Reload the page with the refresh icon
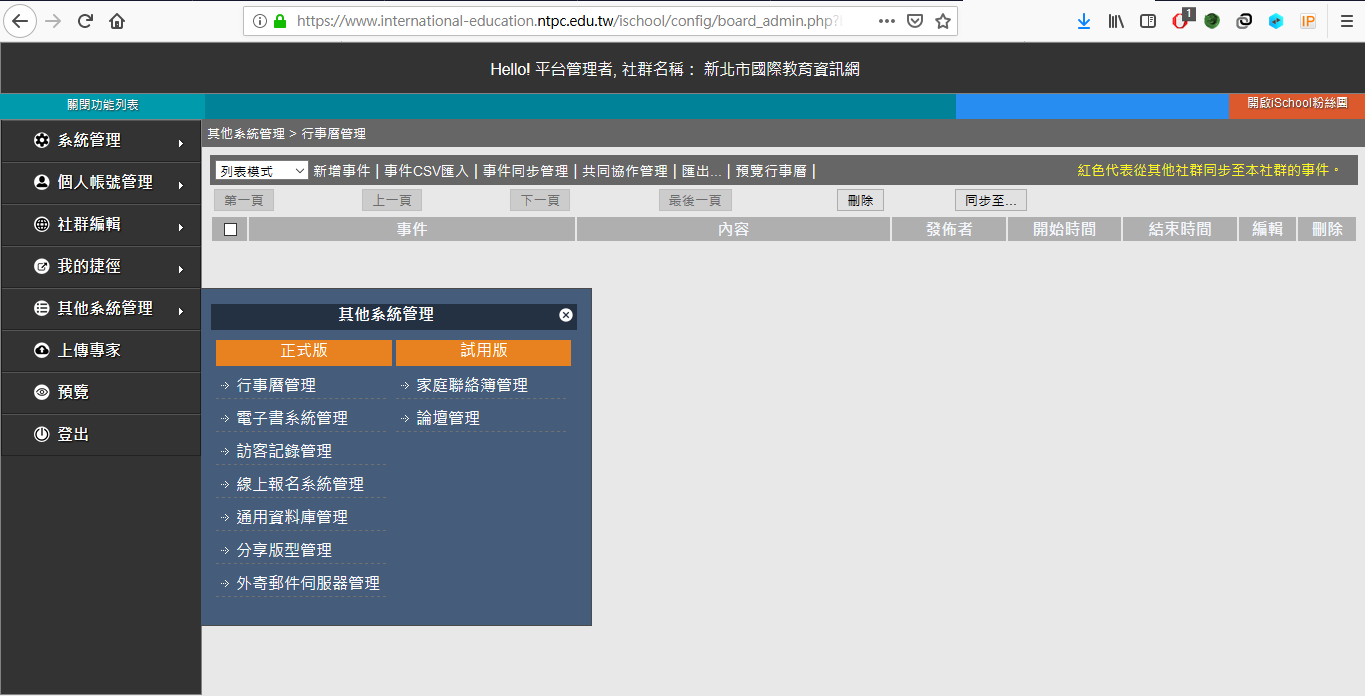The width and height of the screenshot is (1365, 696). pyautogui.click(x=85, y=21)
